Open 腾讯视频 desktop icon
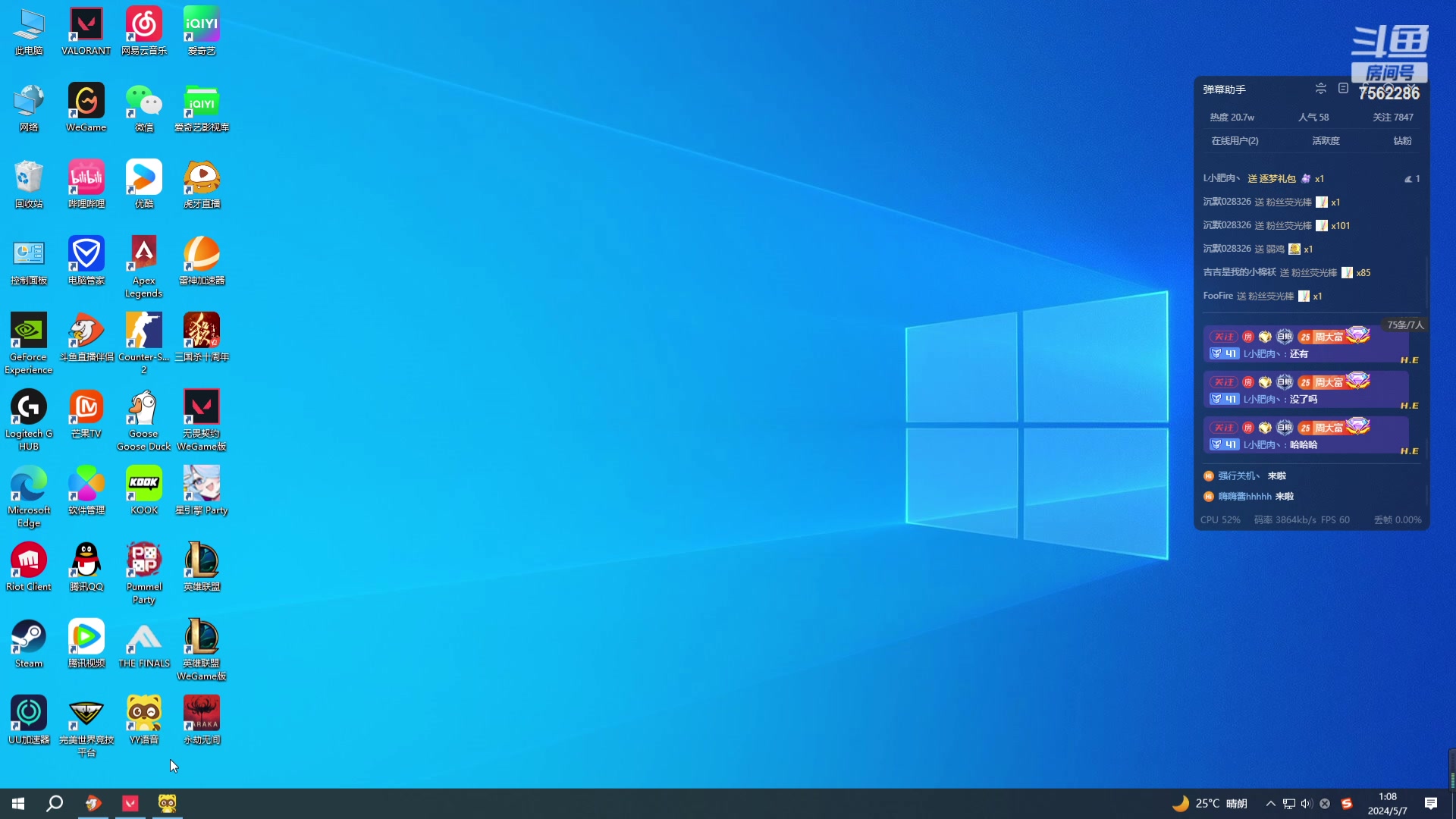The height and width of the screenshot is (819, 1456). (86, 644)
